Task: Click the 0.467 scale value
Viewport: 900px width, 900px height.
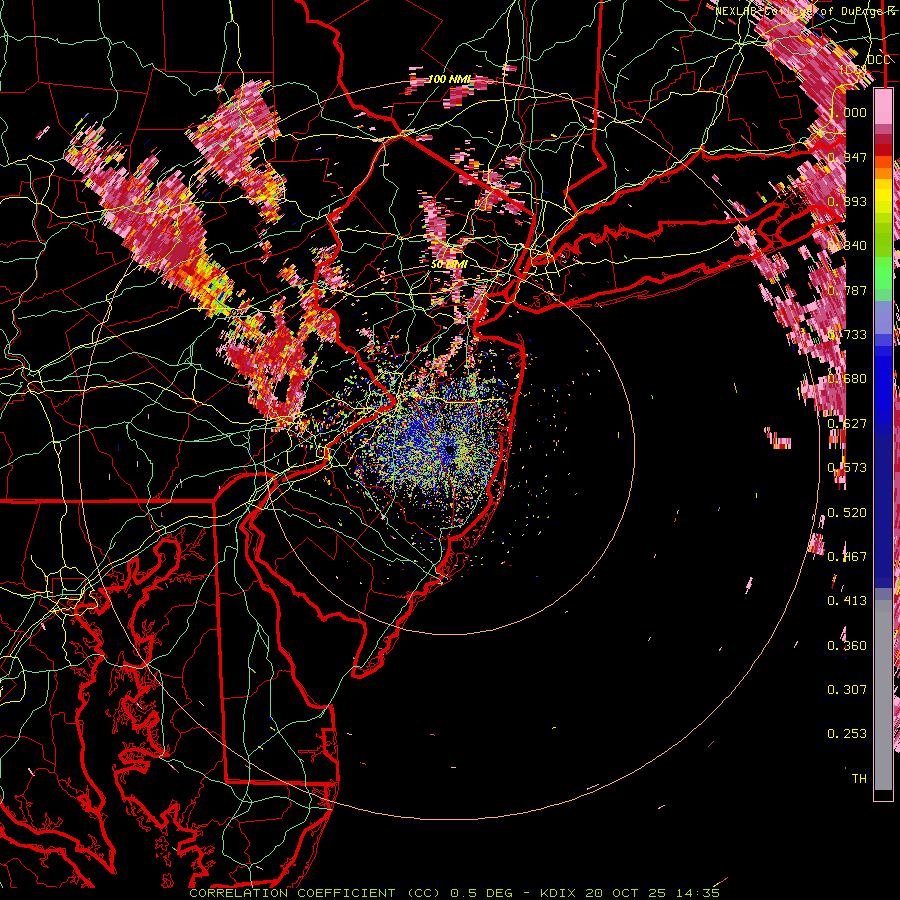Action: click(x=847, y=556)
